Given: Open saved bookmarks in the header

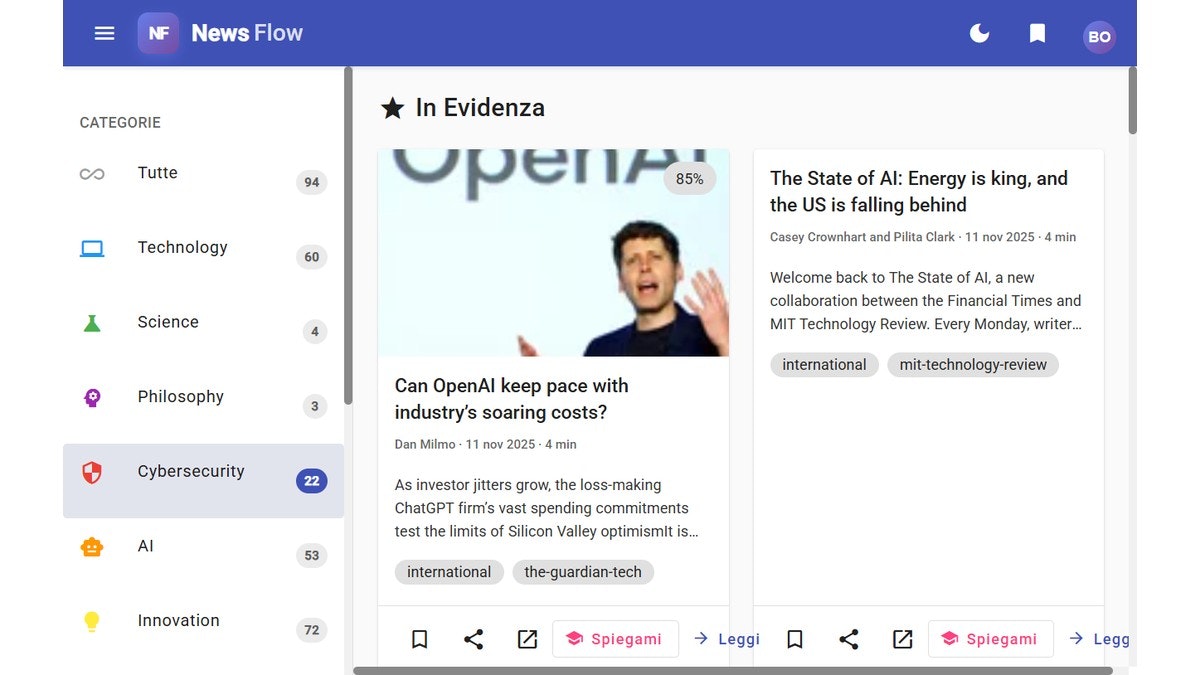Looking at the screenshot, I should (1037, 33).
